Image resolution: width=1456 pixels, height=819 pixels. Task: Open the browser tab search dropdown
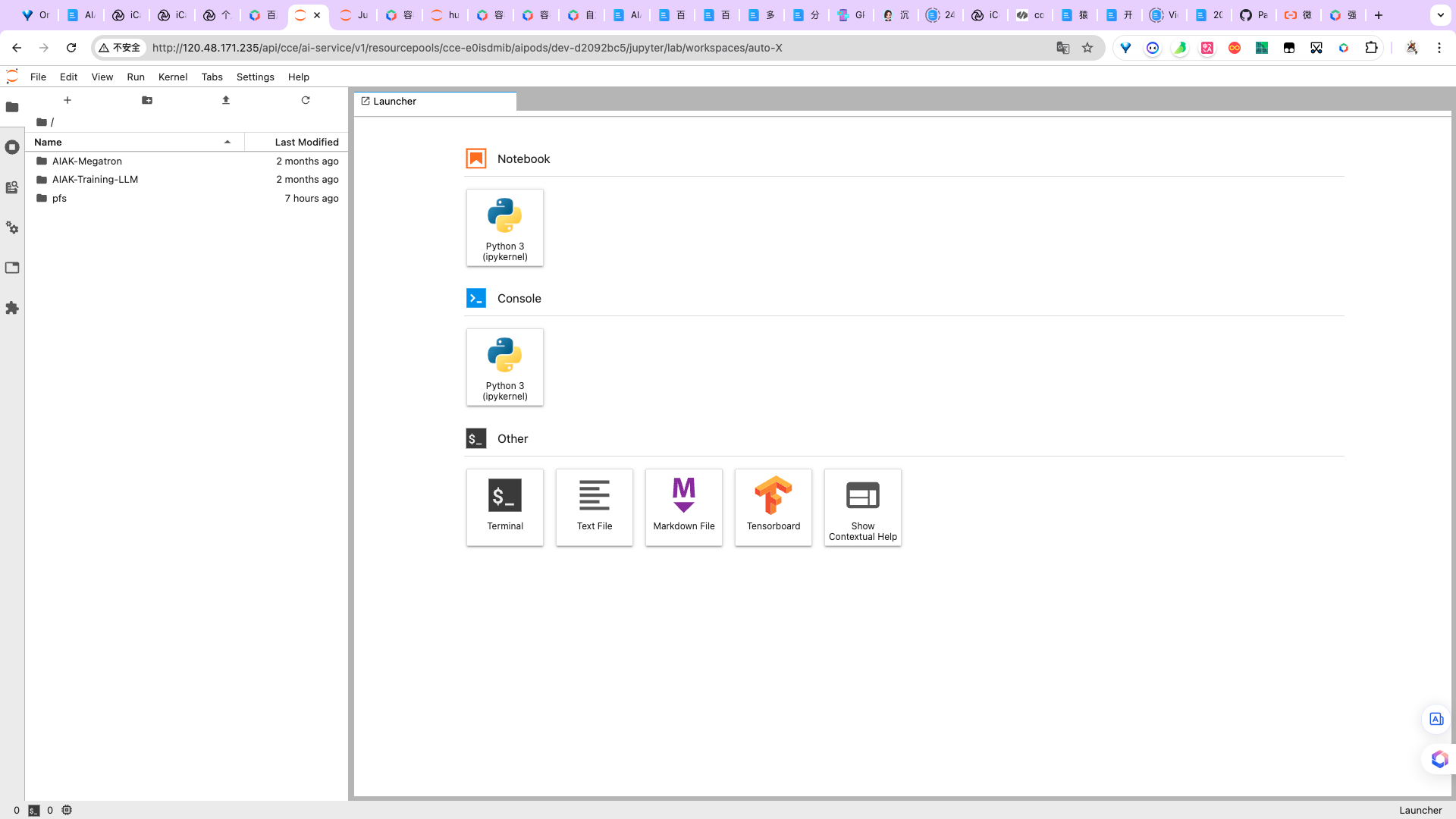[1440, 15]
